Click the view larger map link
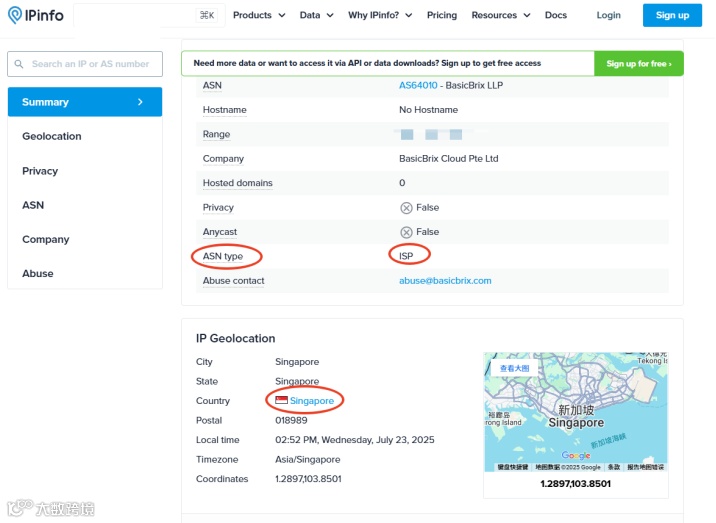The image size is (716, 523). 515,368
